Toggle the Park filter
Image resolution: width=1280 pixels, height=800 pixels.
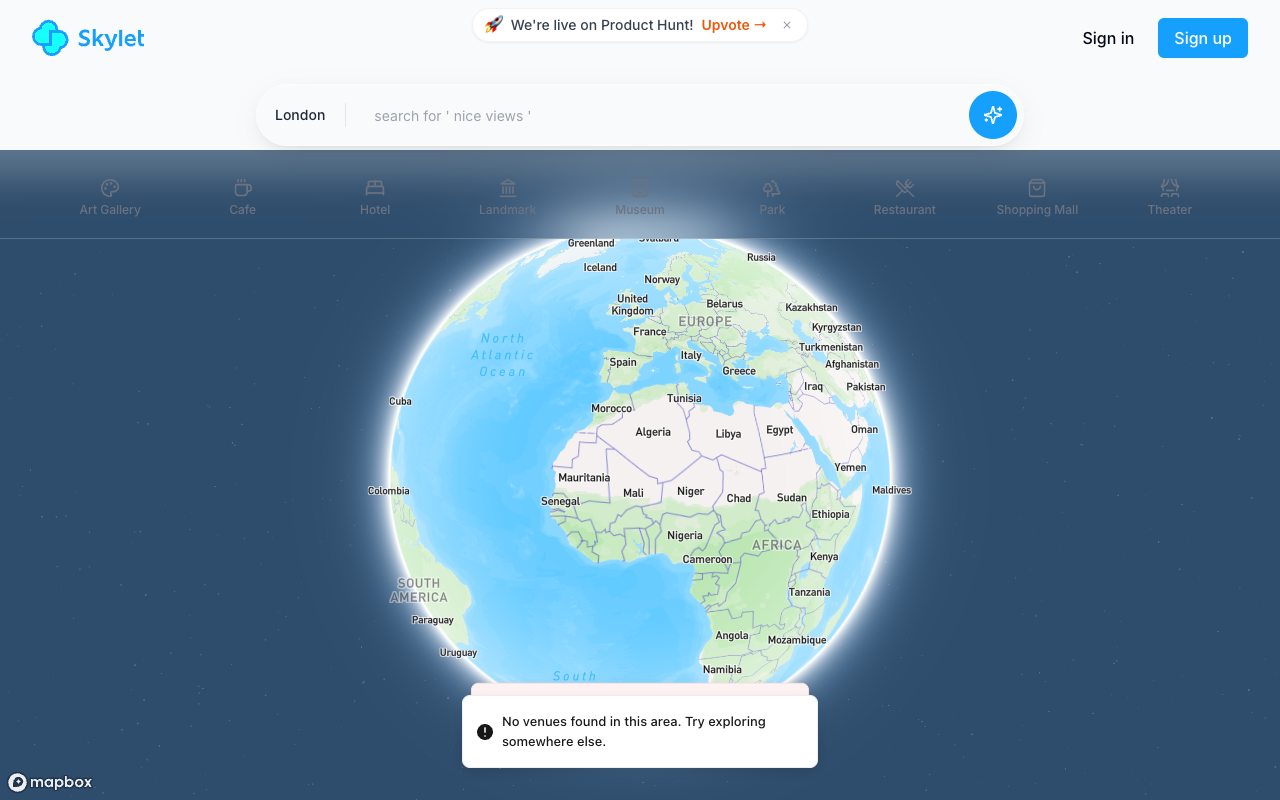coord(772,195)
